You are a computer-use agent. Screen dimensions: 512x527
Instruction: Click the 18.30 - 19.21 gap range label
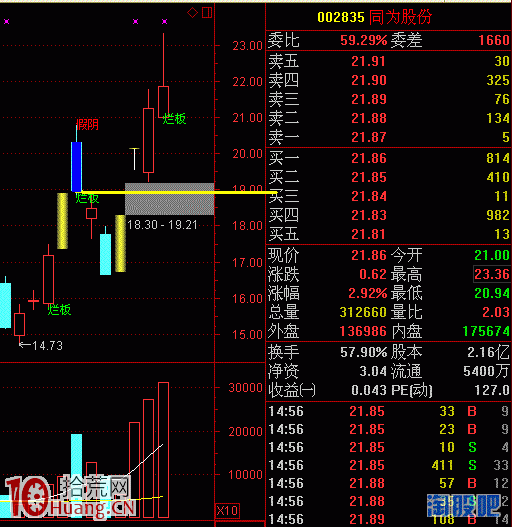[x=162, y=225]
